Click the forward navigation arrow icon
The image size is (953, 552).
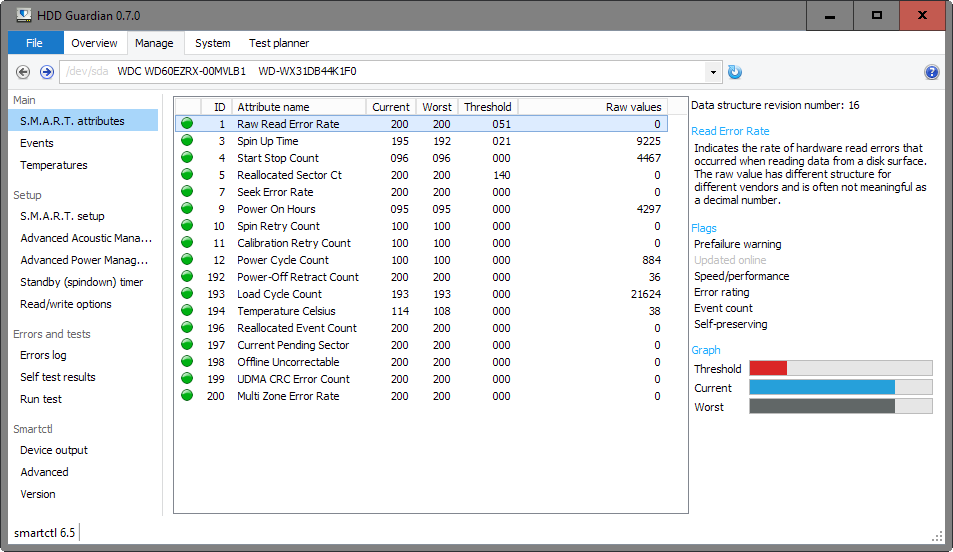click(46, 72)
